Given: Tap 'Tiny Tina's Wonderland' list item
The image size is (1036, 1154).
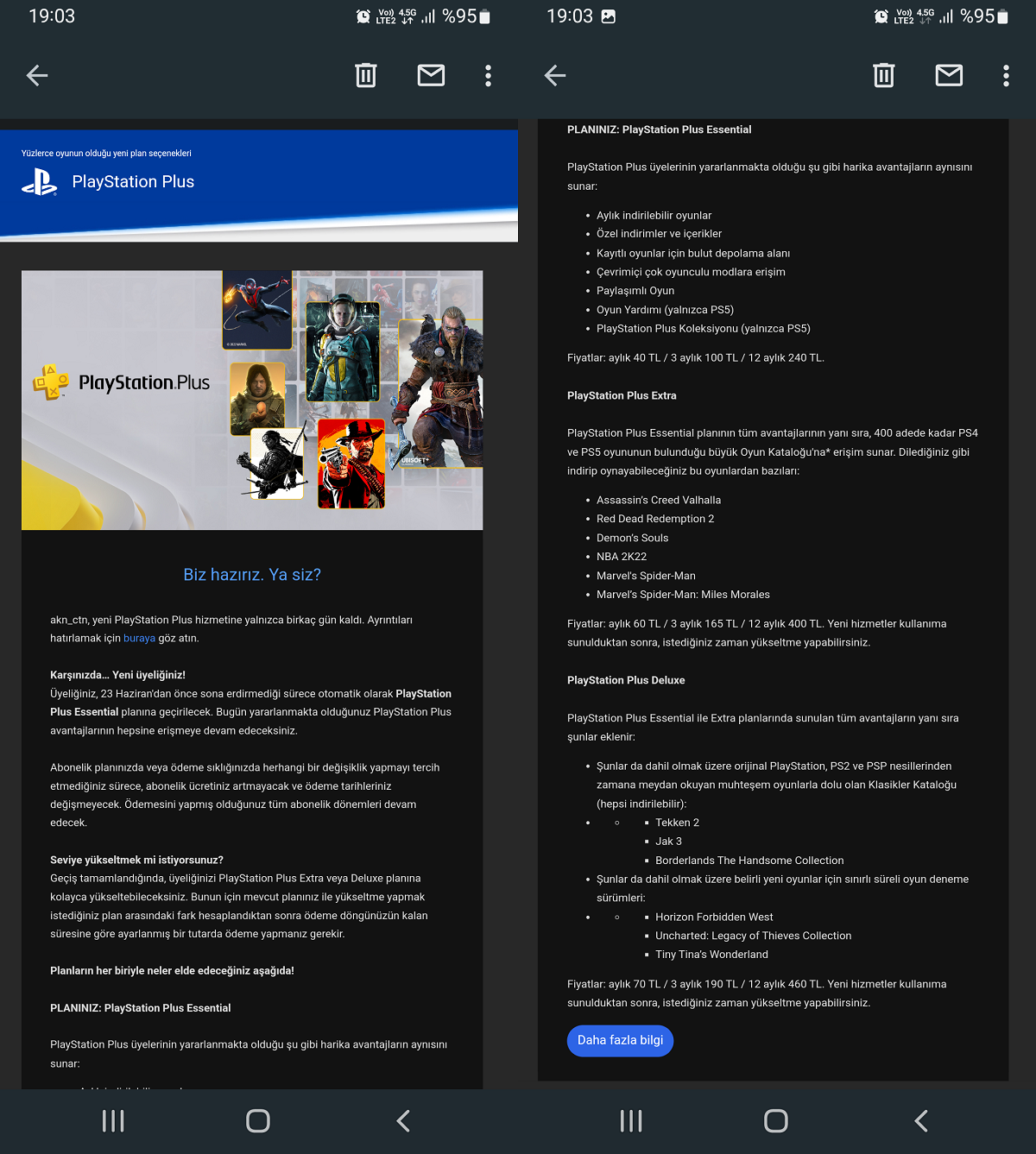Looking at the screenshot, I should tap(711, 955).
